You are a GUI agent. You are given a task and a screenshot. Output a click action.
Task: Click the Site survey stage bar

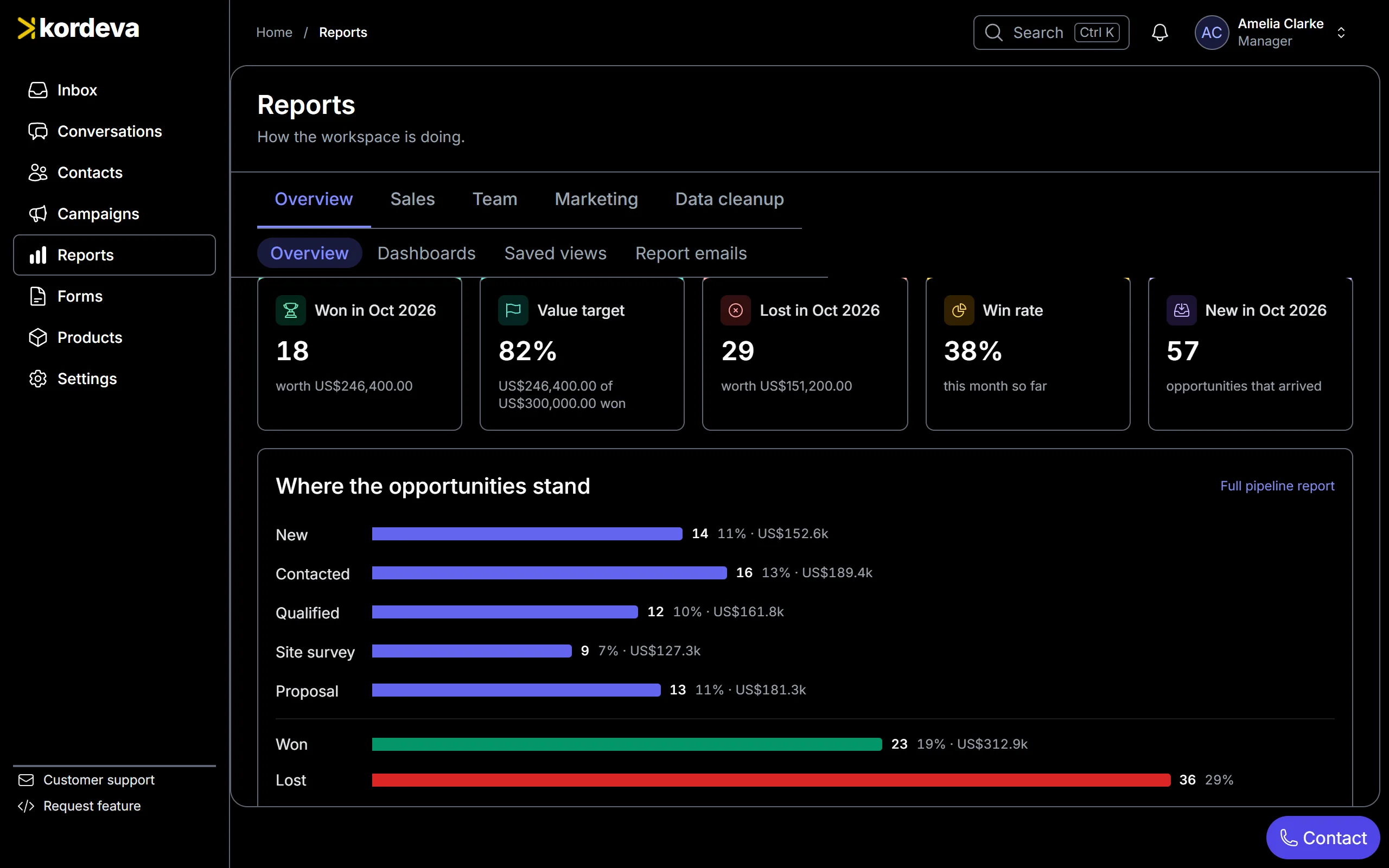(x=472, y=651)
